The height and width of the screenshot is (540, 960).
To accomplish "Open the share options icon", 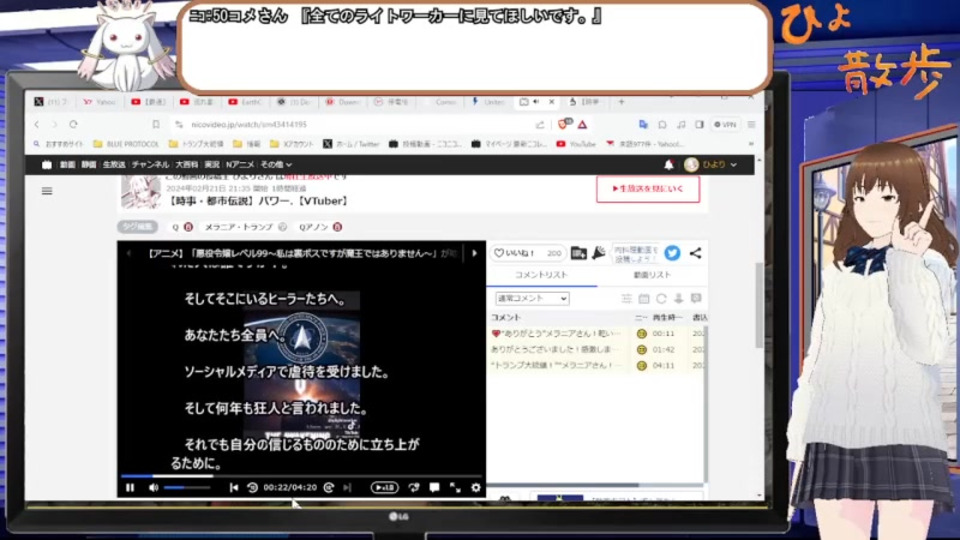I will click(x=695, y=253).
